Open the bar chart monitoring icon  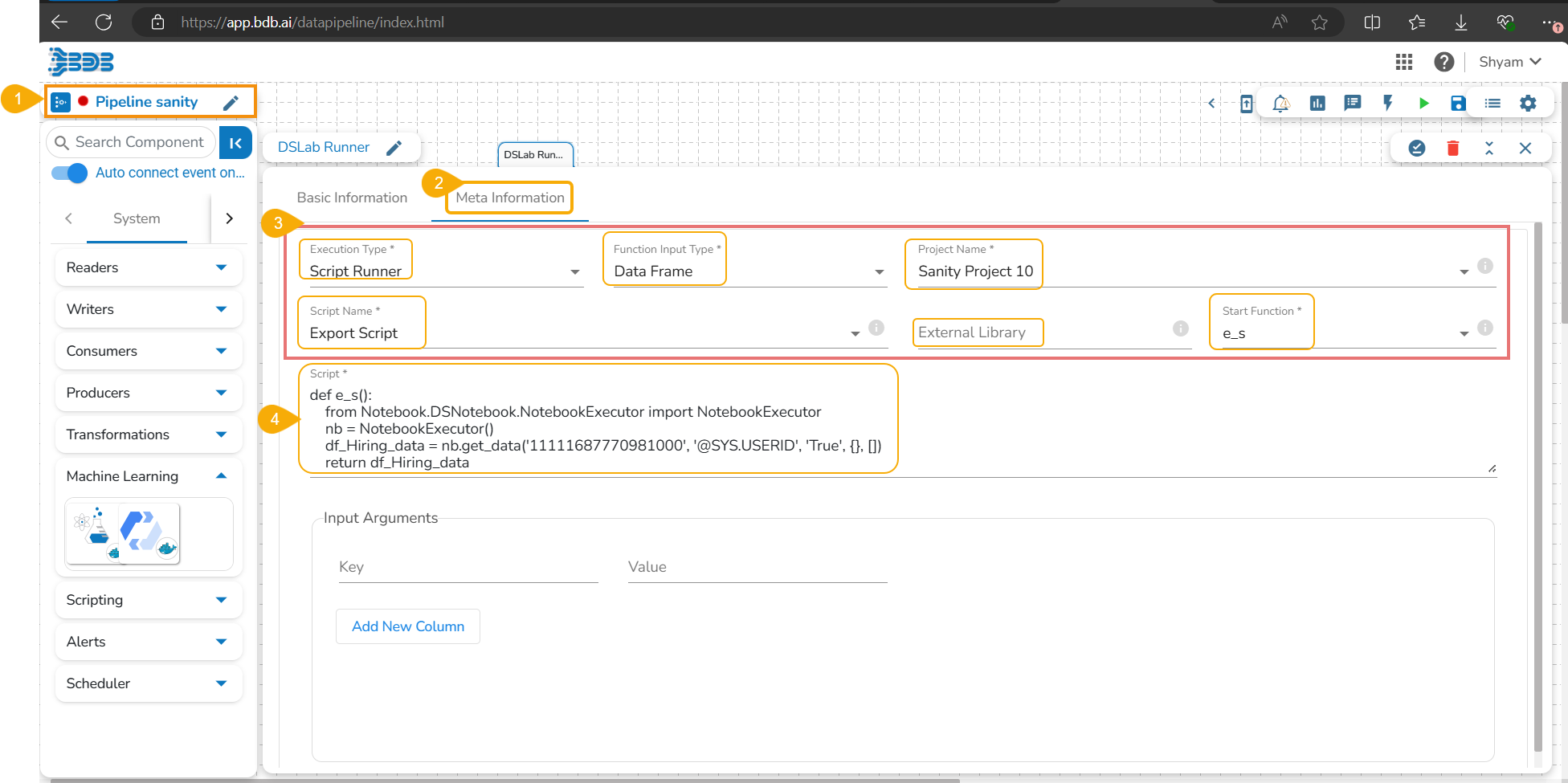[x=1317, y=103]
